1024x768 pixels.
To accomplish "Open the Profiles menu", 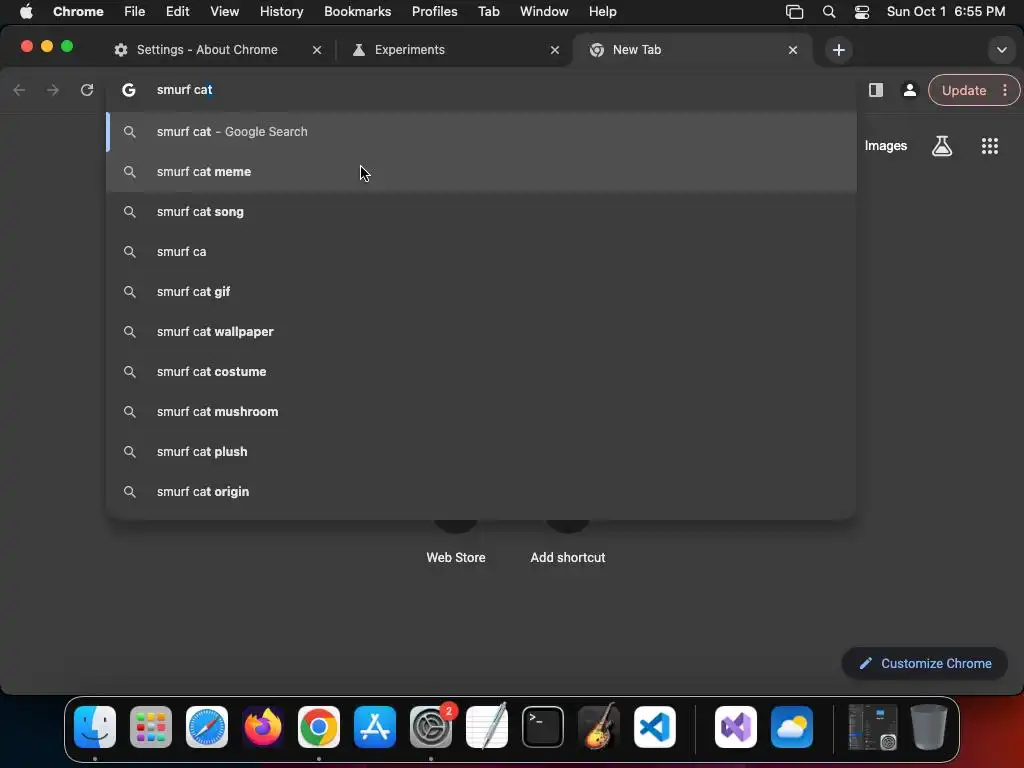I will [x=434, y=12].
